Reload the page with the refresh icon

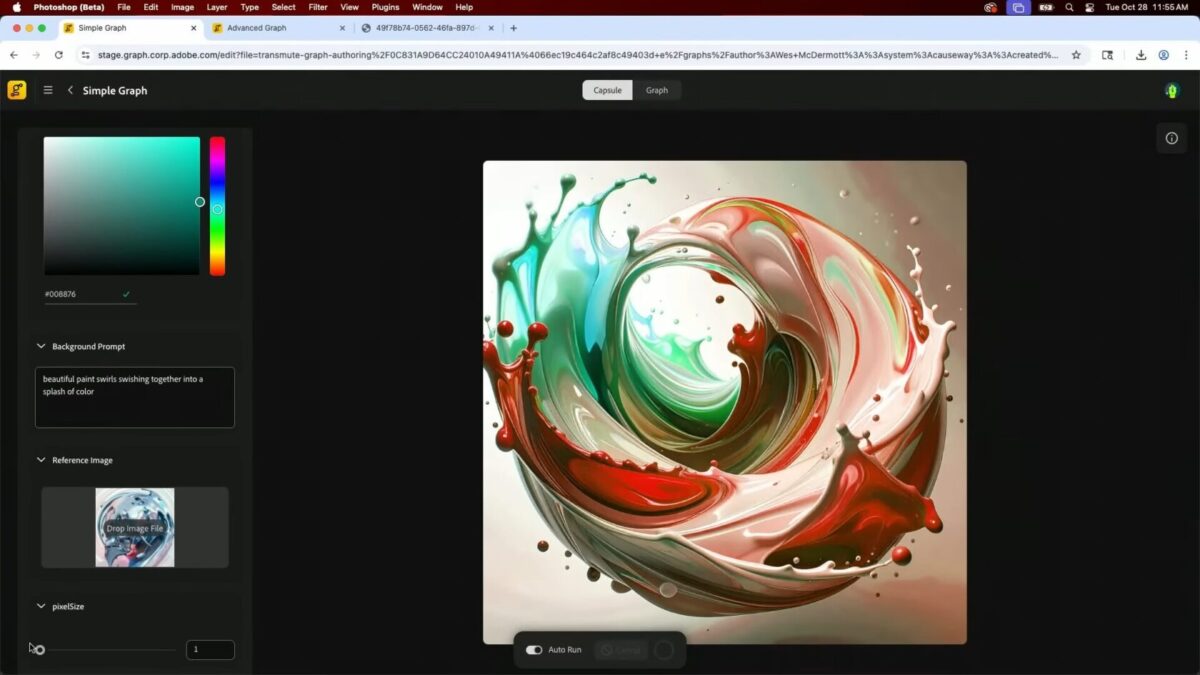[x=59, y=55]
